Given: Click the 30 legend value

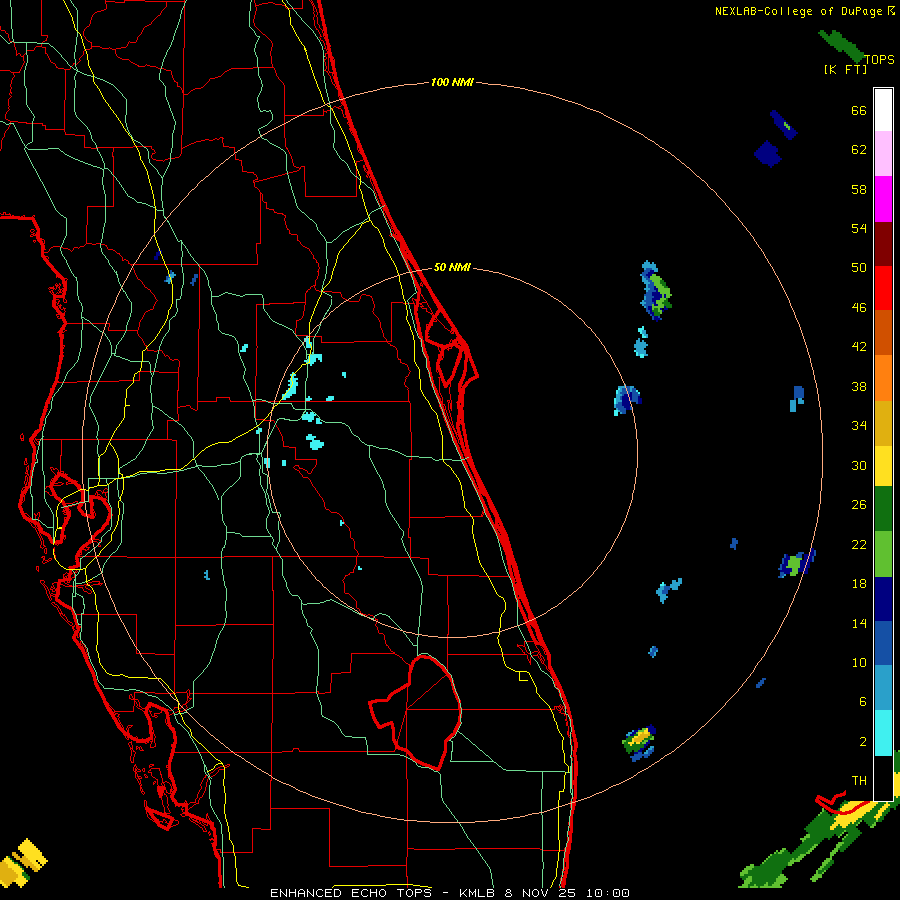Looking at the screenshot, I should point(859,465).
